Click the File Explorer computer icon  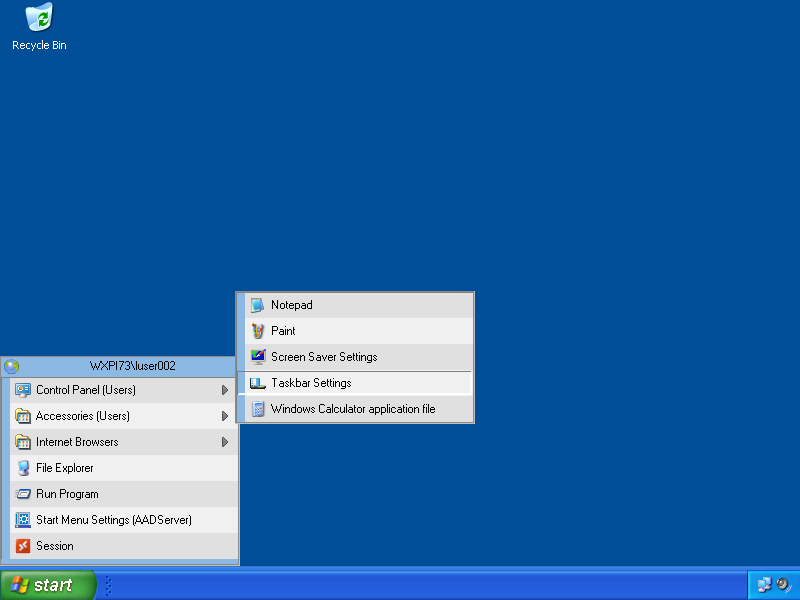click(23, 468)
